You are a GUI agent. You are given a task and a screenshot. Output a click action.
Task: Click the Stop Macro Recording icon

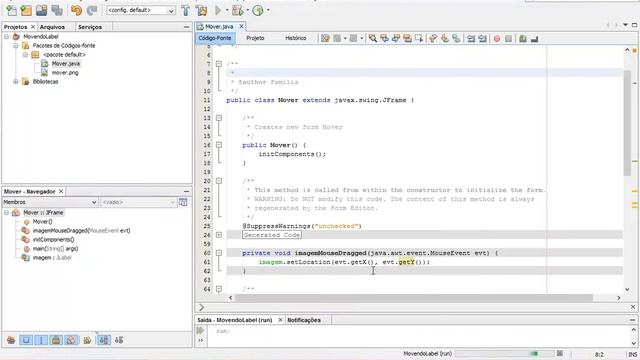508,38
